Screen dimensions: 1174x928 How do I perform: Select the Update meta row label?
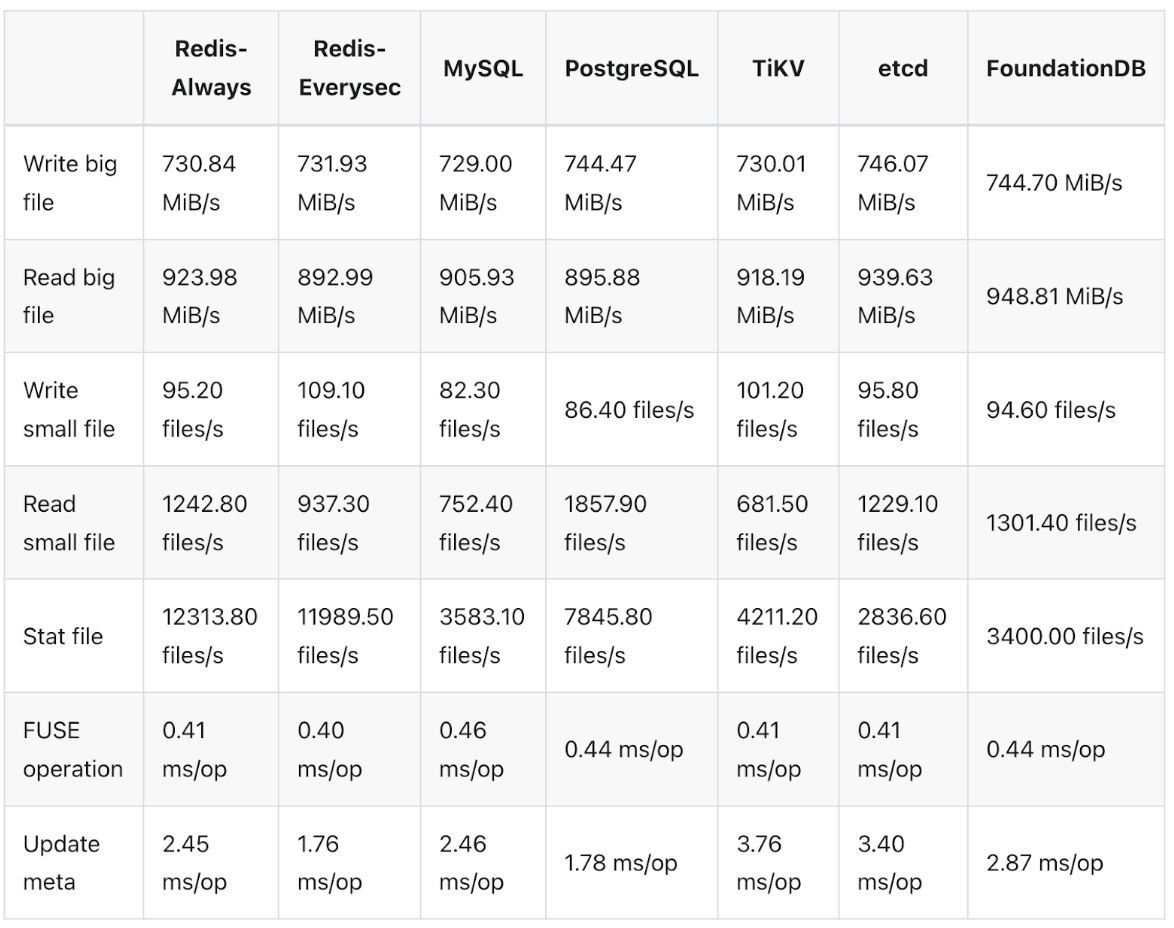click(x=62, y=863)
